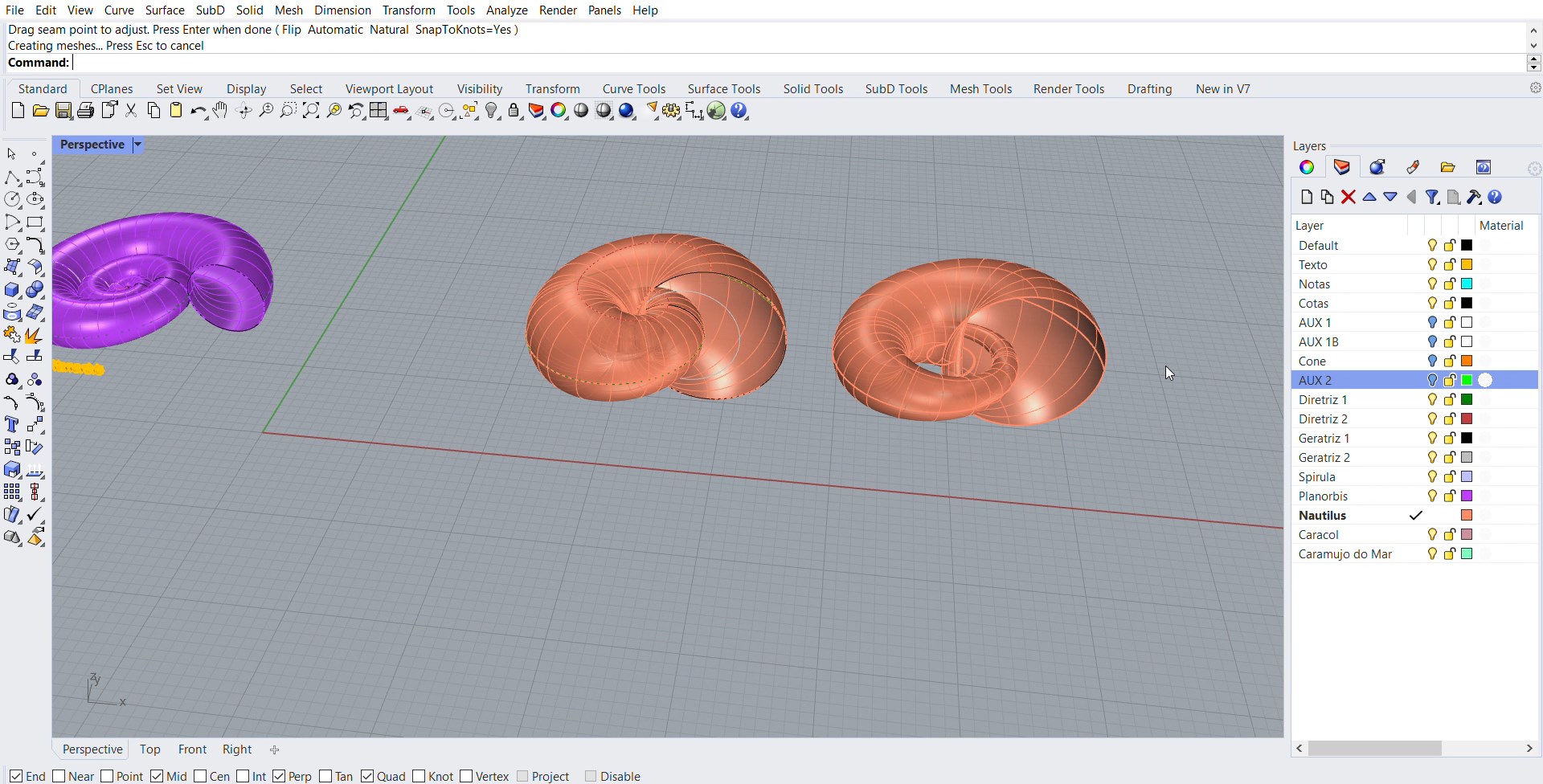Click the hammer Tools icon in Layers panel
Screen dimensions: 1543x784
pos(1474,197)
